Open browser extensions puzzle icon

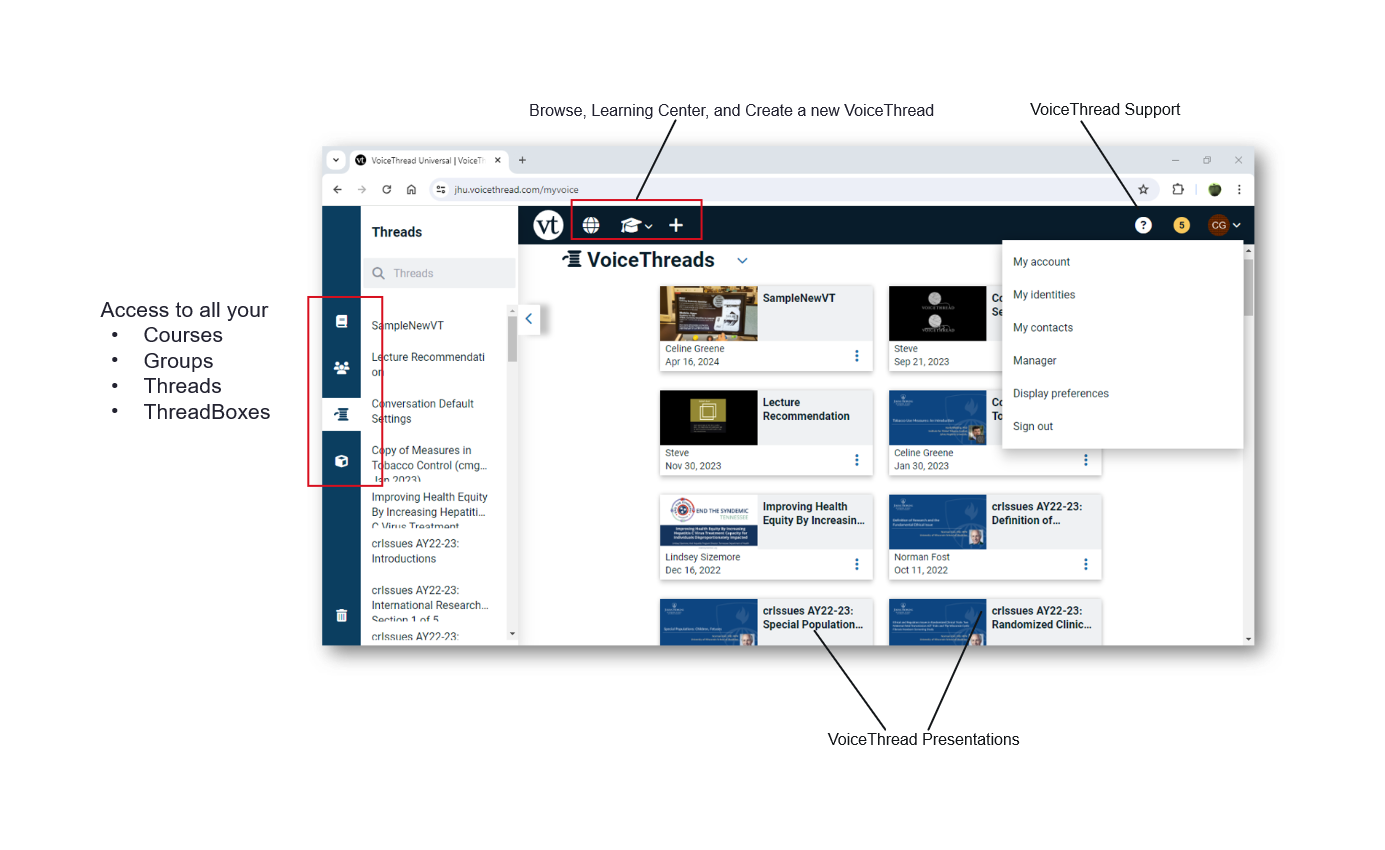click(x=1178, y=189)
